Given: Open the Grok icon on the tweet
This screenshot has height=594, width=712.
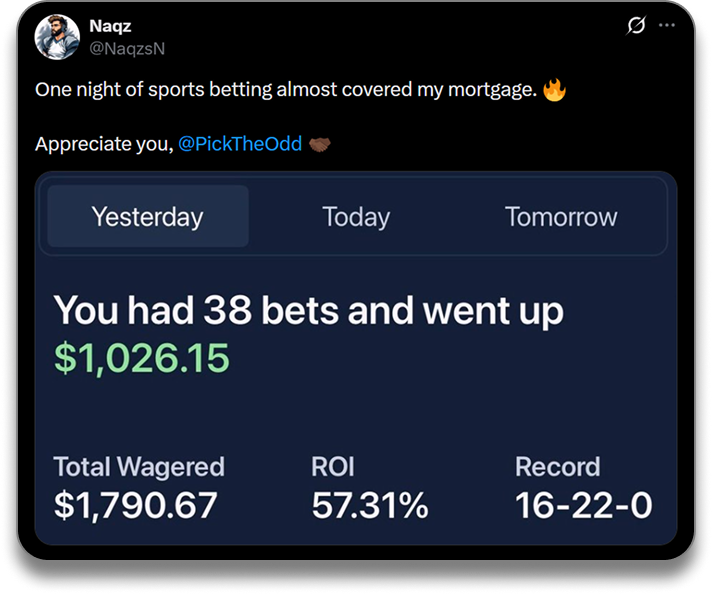Looking at the screenshot, I should pos(636,26).
